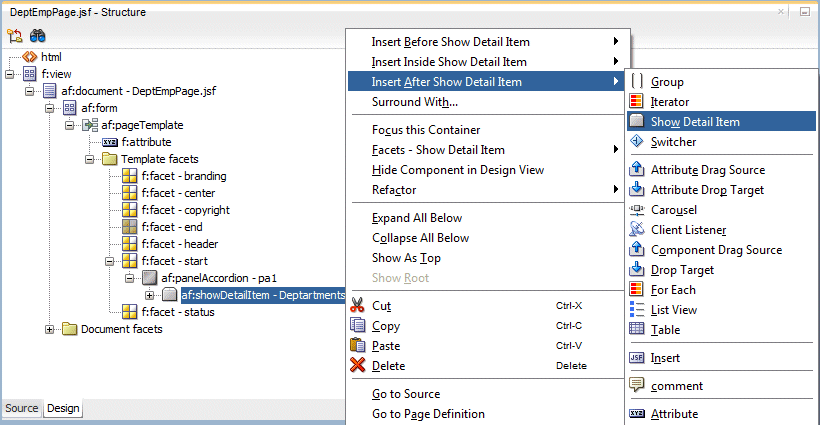Click the freeze view pin icon in toolbar

pyautogui.click(x=15, y=36)
